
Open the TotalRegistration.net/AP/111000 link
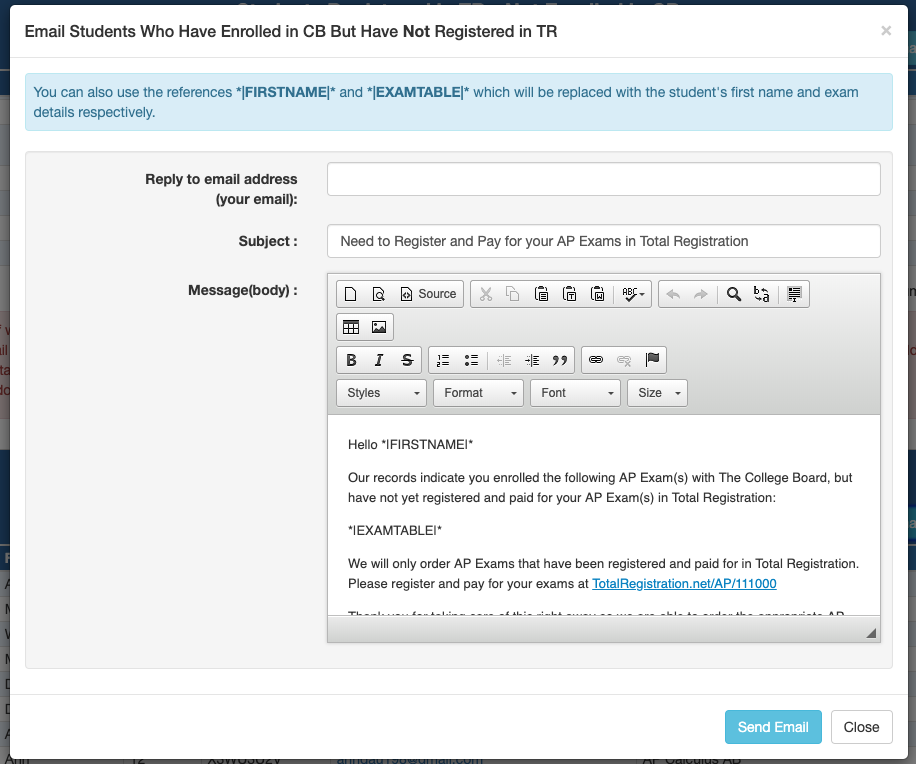(x=684, y=584)
